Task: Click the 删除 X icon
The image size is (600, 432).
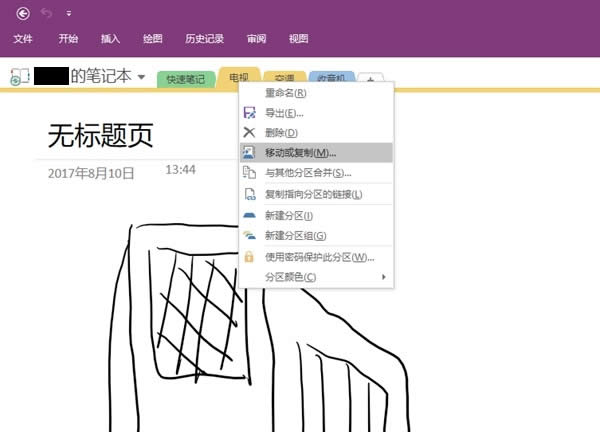Action: pos(250,133)
